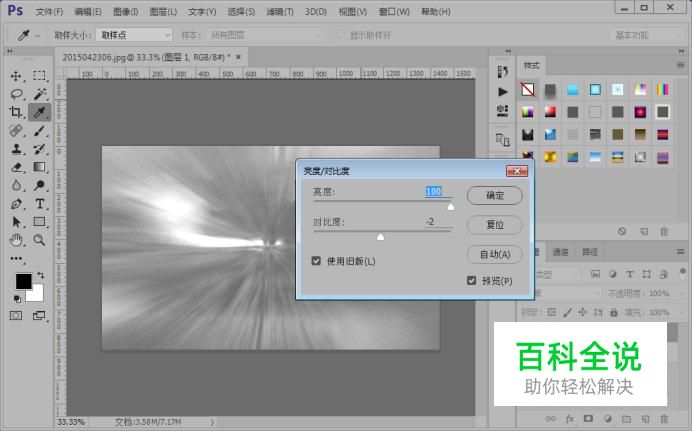The image size is (692, 431).
Task: Select the Zoom tool
Action: tap(39, 240)
